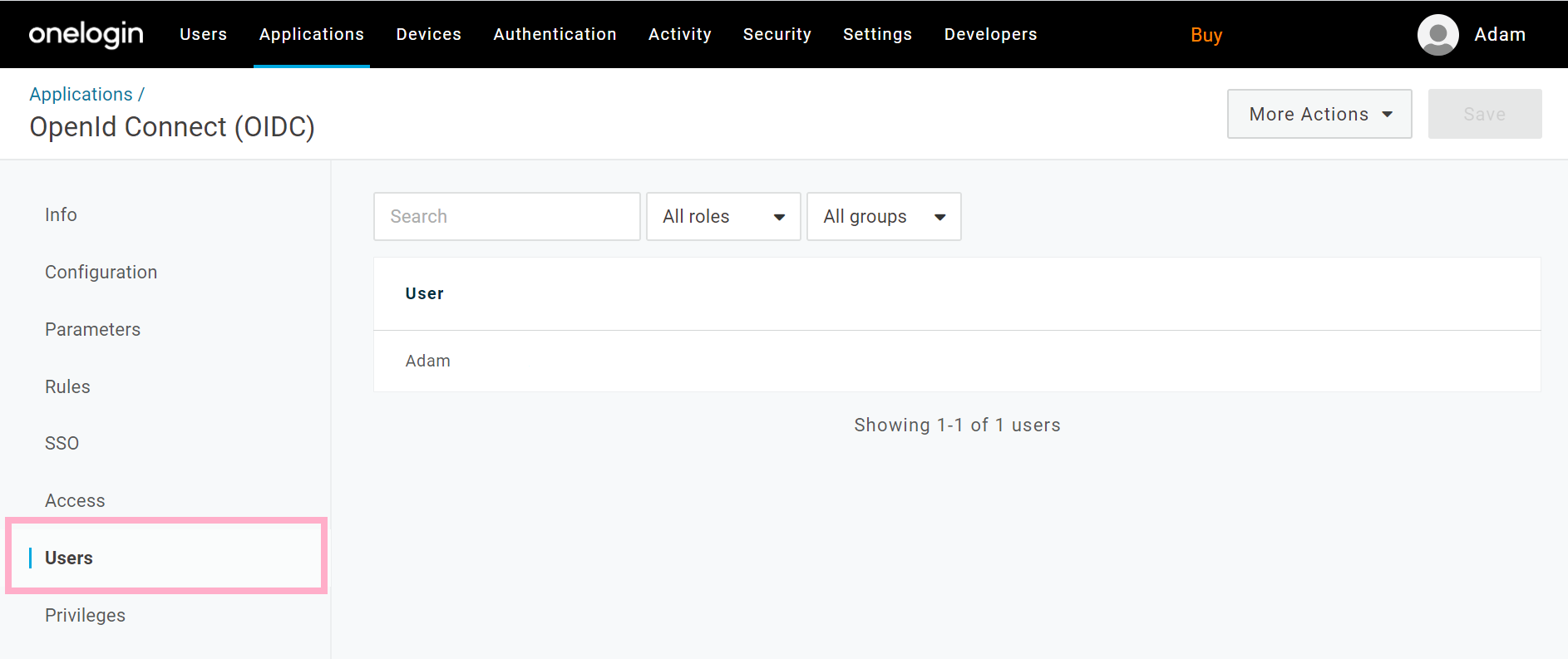Open the Devices top menu

point(429,34)
